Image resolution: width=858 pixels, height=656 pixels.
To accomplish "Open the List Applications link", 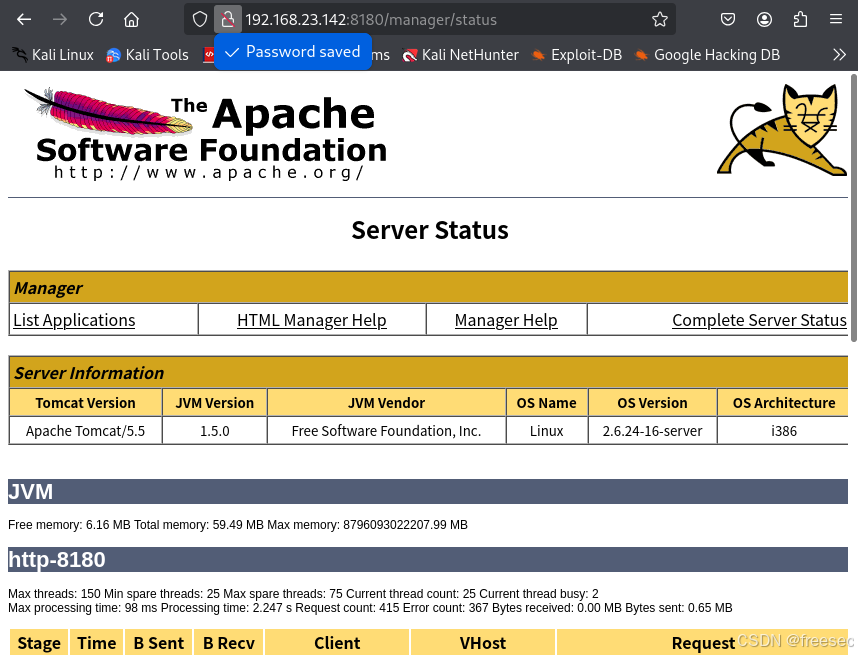I will coord(74,320).
